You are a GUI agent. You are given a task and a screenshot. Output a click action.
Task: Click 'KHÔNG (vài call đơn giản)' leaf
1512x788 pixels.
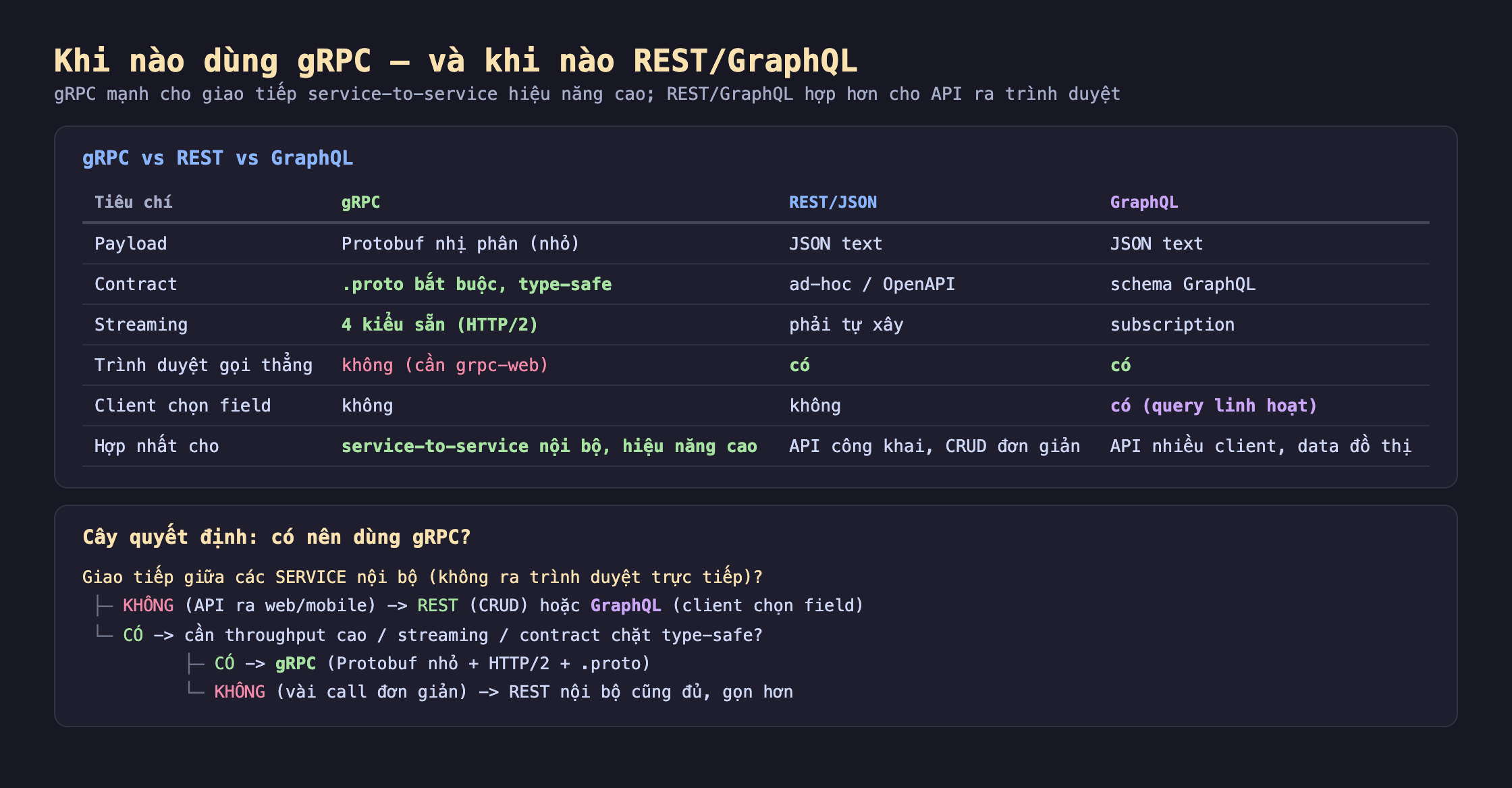click(x=341, y=692)
